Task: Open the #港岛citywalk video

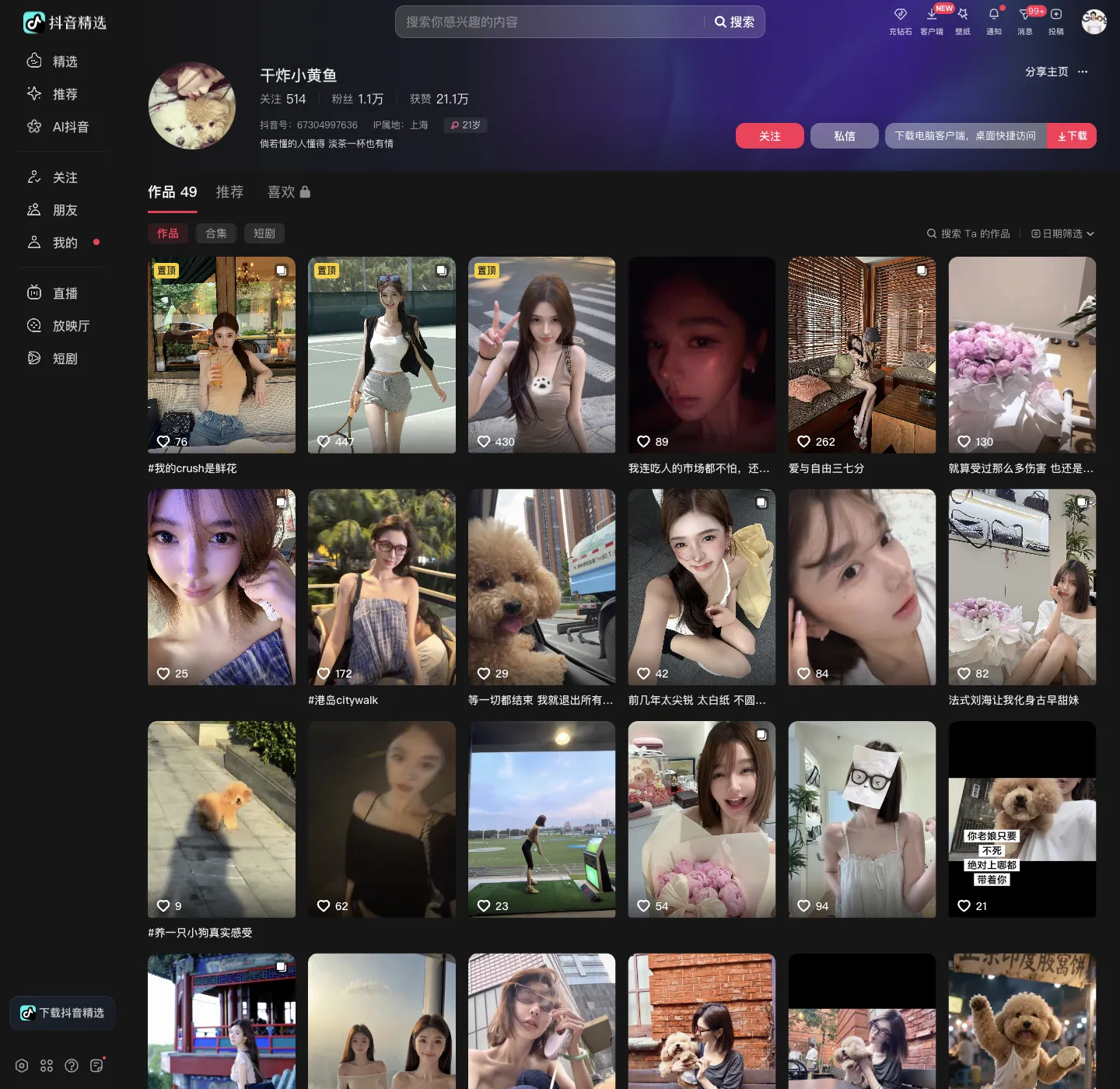Action: click(x=382, y=587)
